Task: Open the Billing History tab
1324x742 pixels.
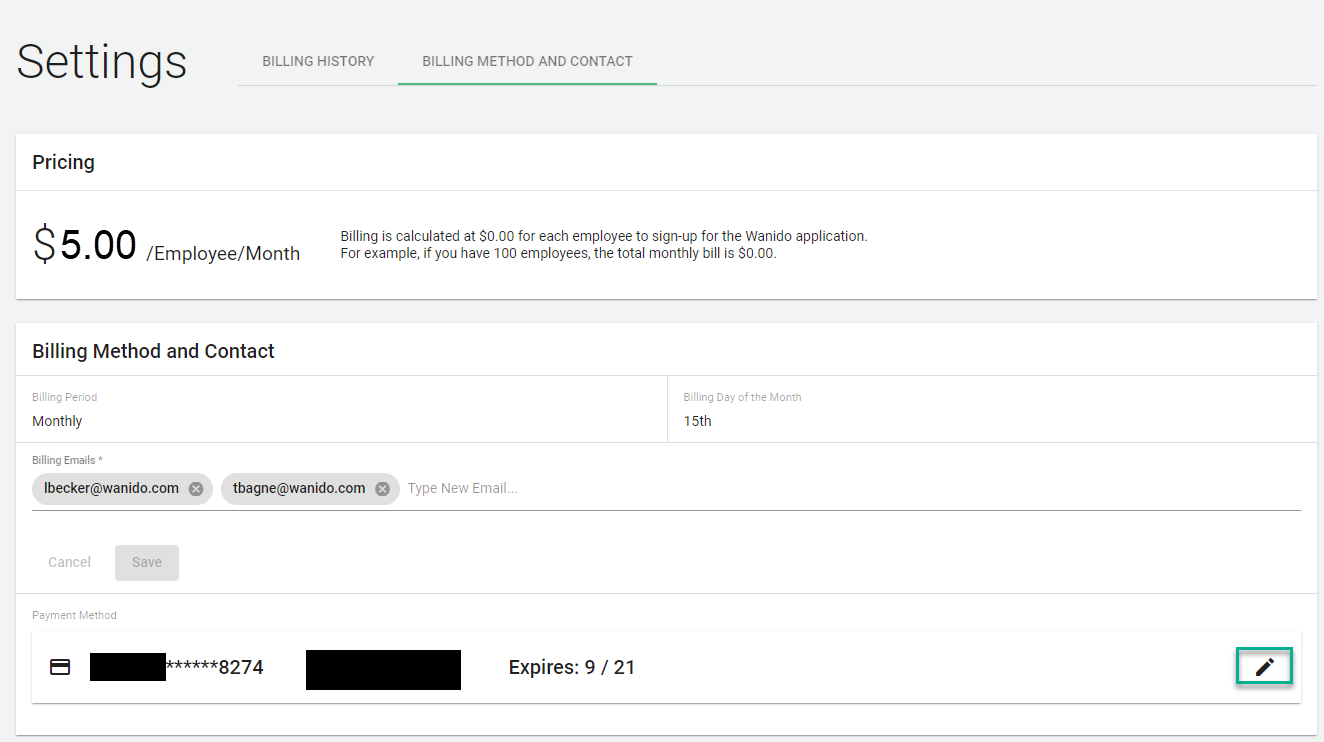Action: [x=318, y=61]
